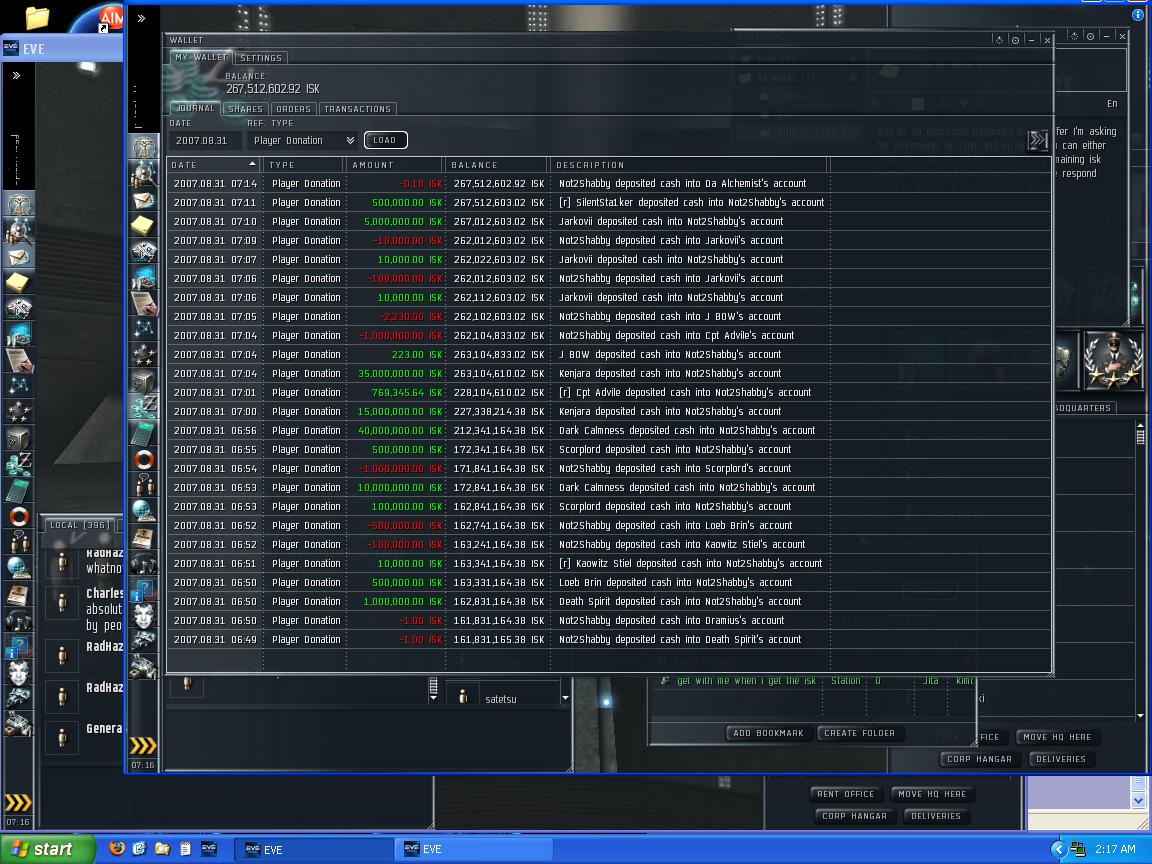Image resolution: width=1152 pixels, height=864 pixels.
Task: Click yellow chevrons above clock in back EVE sidebar
Action: pos(18,803)
